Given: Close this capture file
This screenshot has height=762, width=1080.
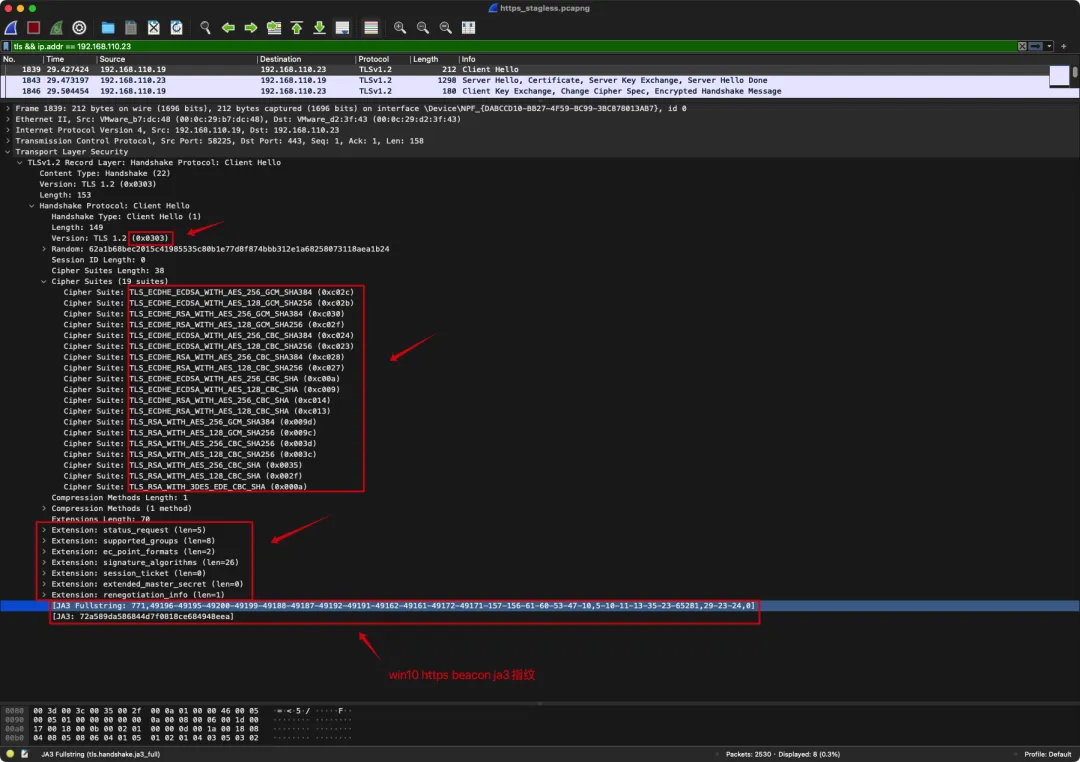Looking at the screenshot, I should point(154,28).
